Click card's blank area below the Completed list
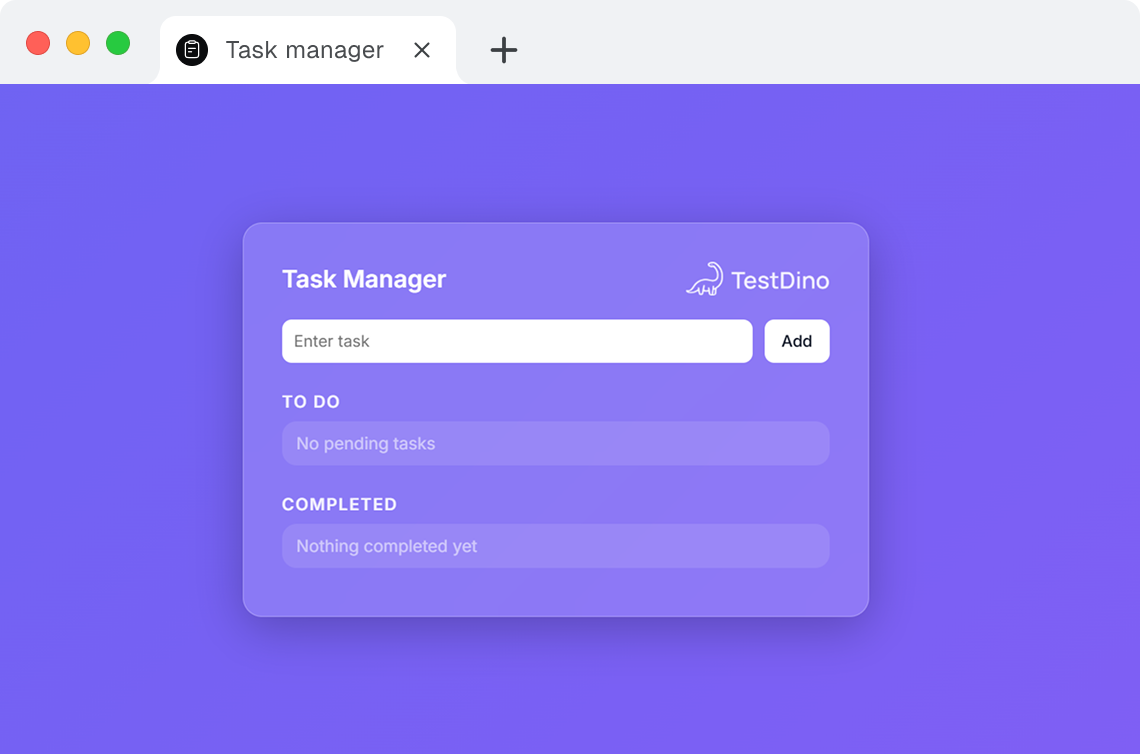The width and height of the screenshot is (1140, 754). click(x=555, y=592)
